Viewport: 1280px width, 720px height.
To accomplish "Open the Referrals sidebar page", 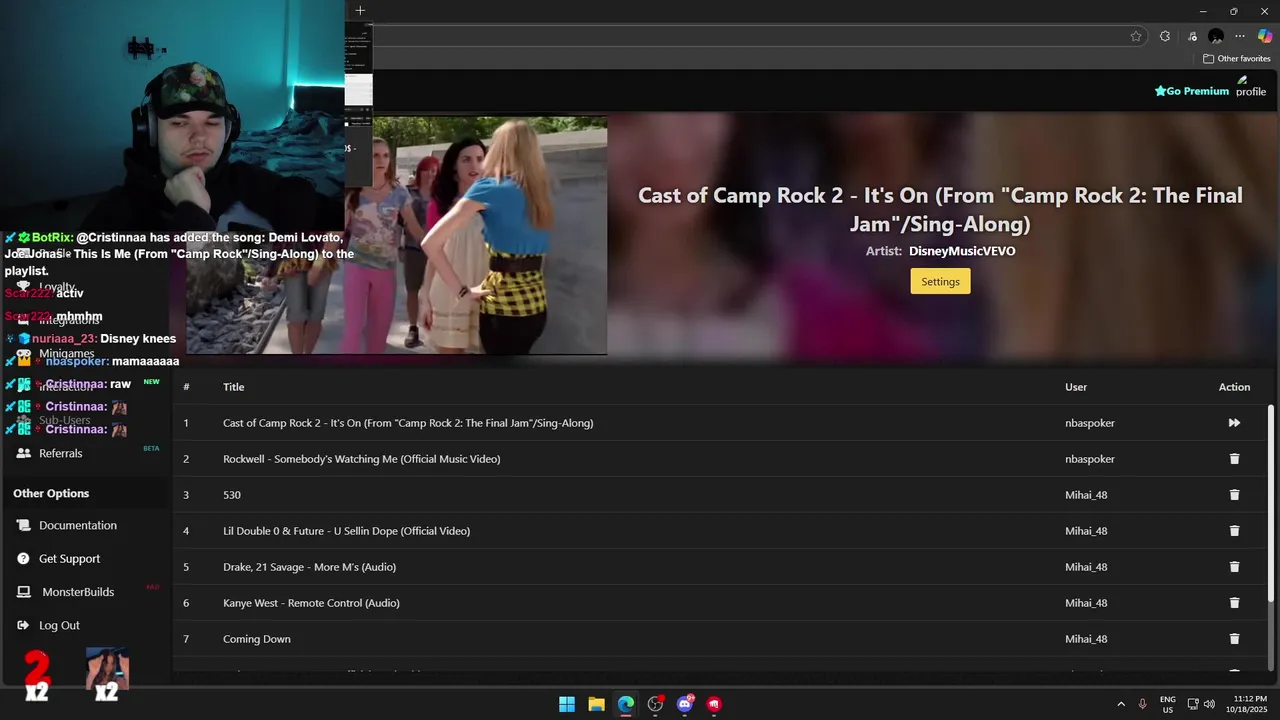I will coord(60,453).
